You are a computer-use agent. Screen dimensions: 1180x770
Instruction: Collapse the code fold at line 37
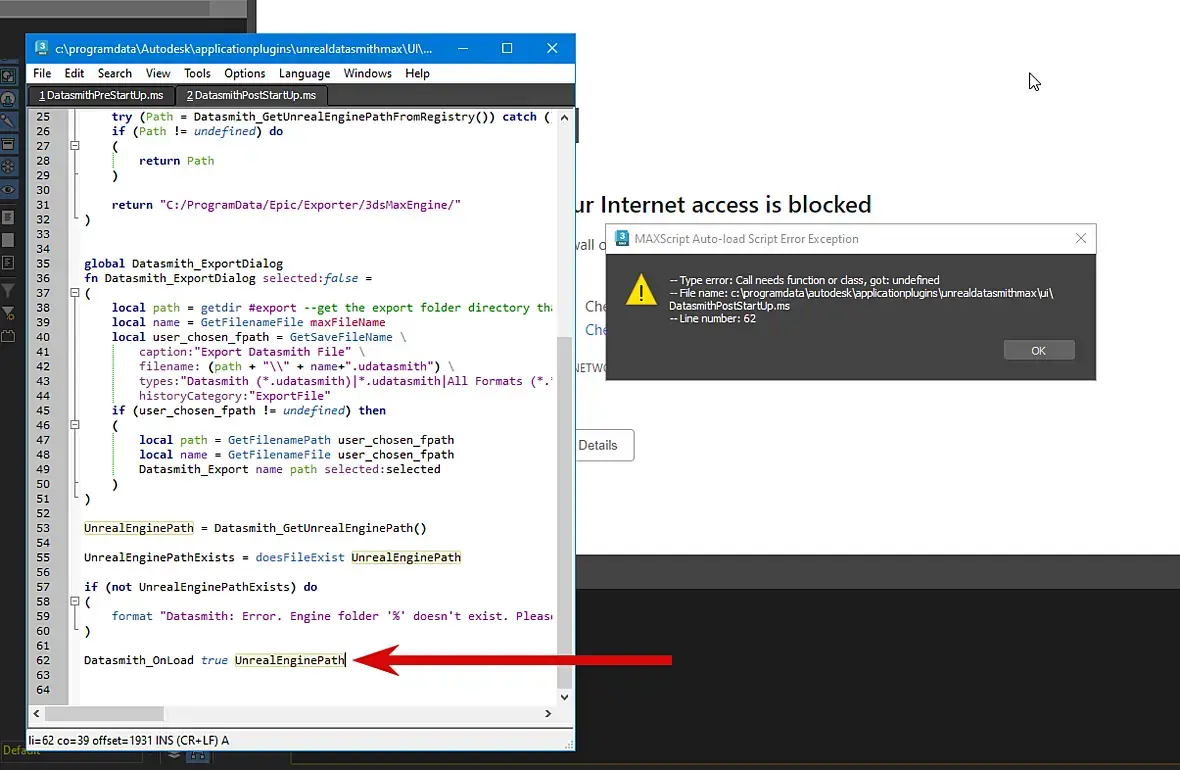(x=75, y=293)
